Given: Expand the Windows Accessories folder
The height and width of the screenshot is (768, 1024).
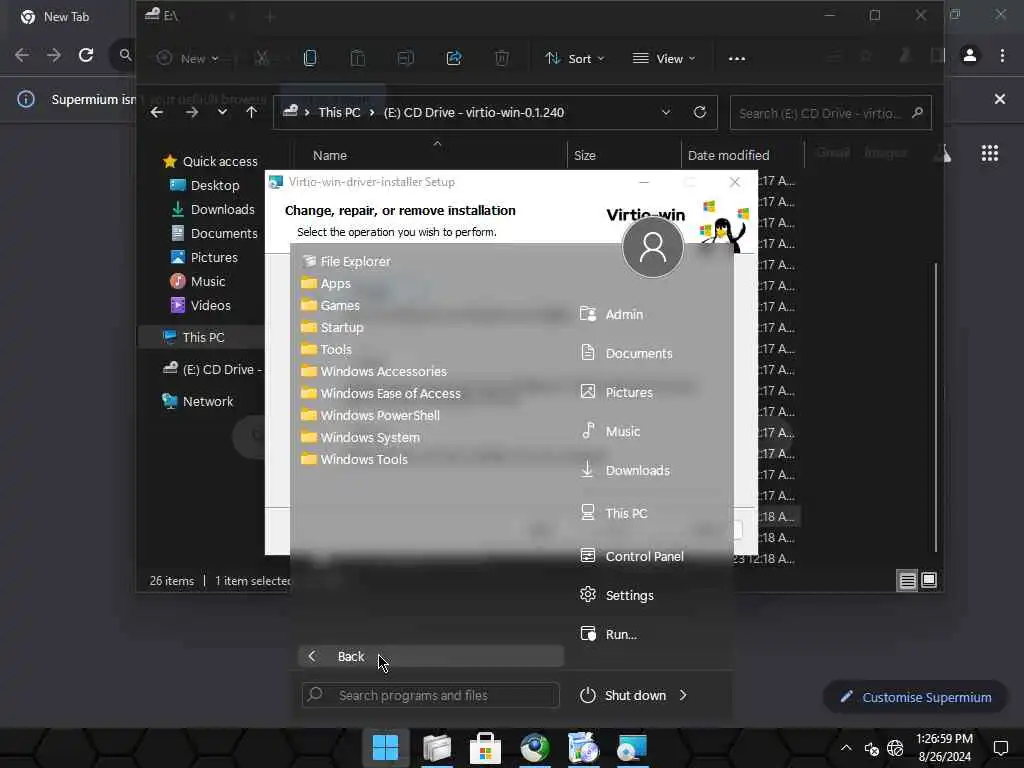Looking at the screenshot, I should (x=374, y=372).
